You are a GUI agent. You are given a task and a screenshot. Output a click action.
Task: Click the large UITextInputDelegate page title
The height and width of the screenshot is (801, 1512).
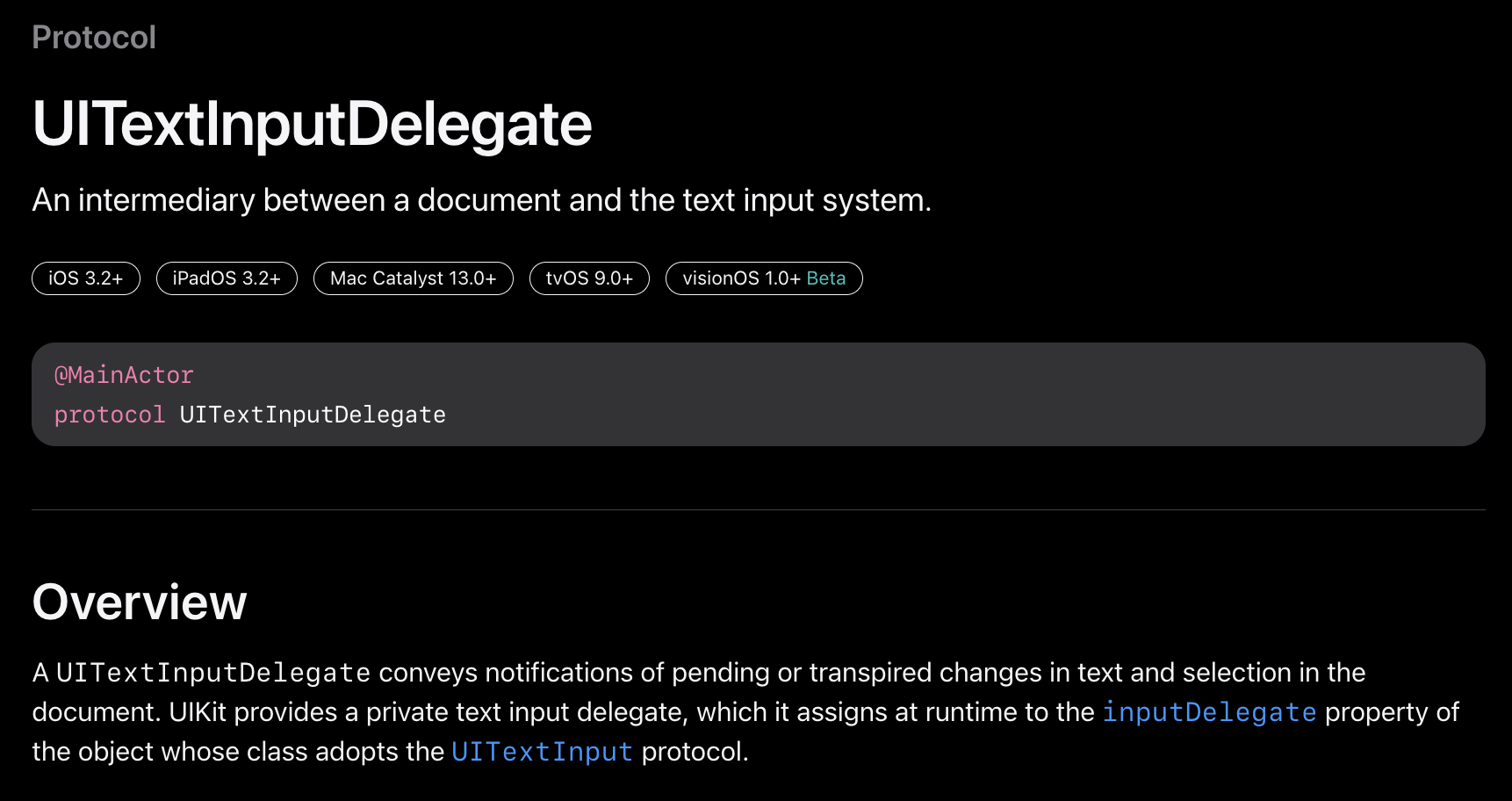(x=312, y=124)
